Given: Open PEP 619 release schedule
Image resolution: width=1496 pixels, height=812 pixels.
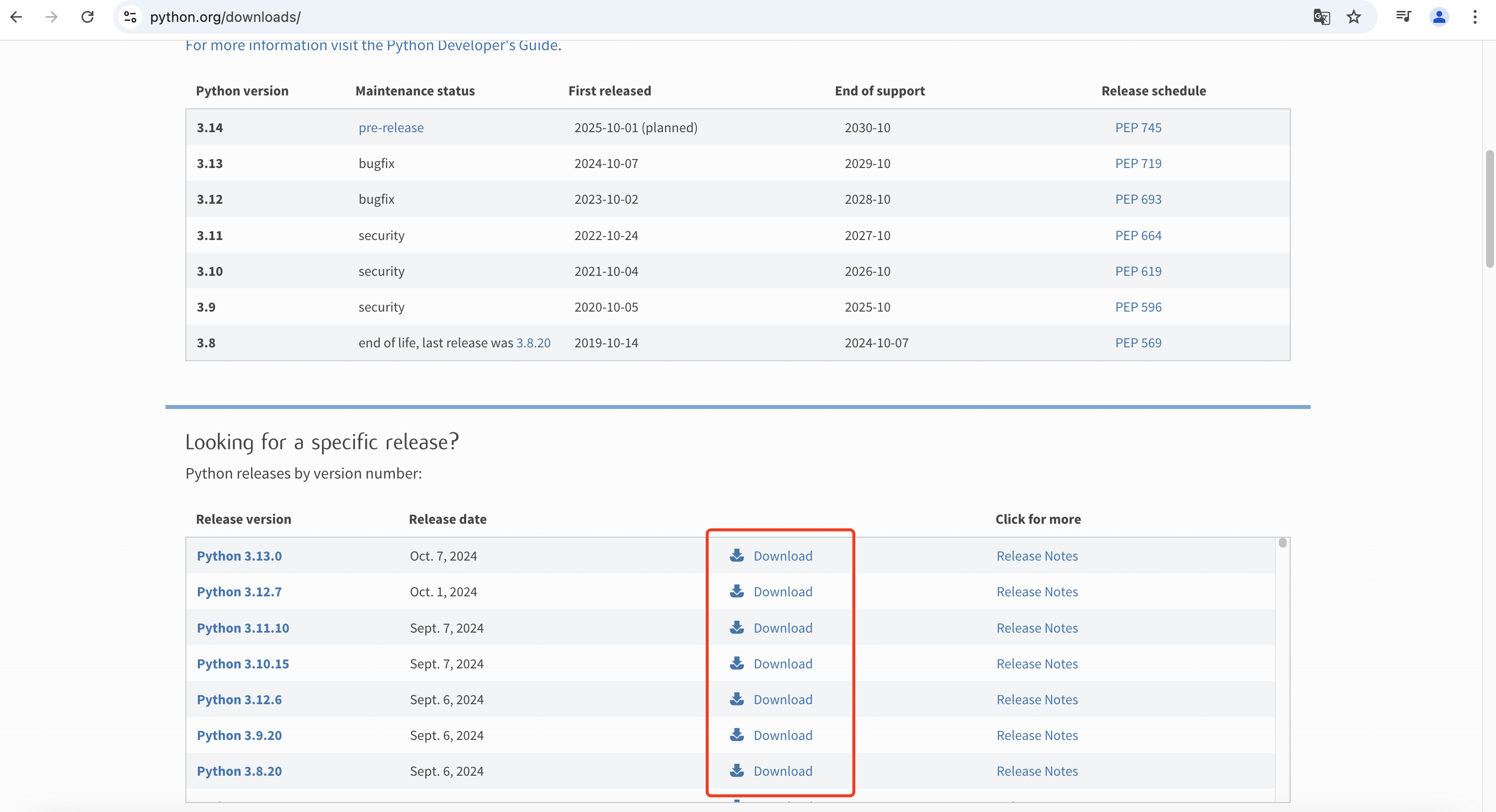Looking at the screenshot, I should (1138, 271).
